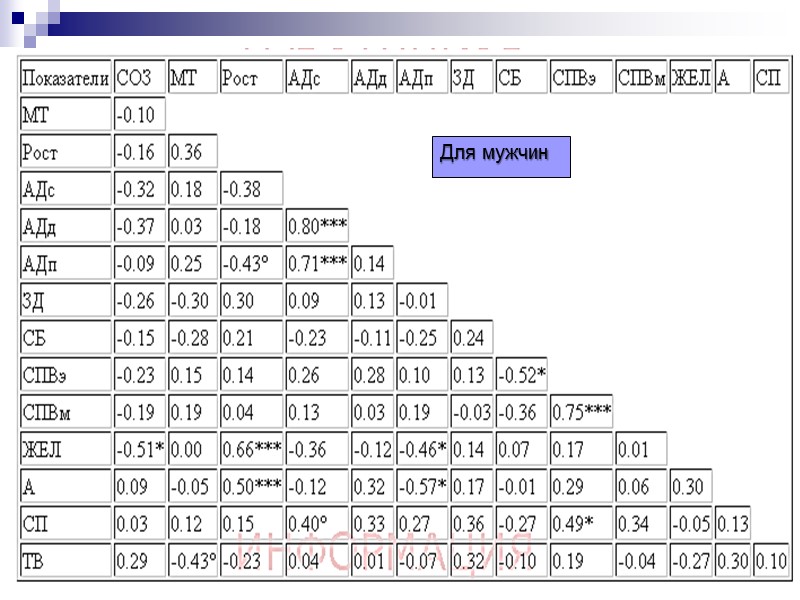
Task: Select the '-0.28' cell in СБ row
Action: coord(193,338)
